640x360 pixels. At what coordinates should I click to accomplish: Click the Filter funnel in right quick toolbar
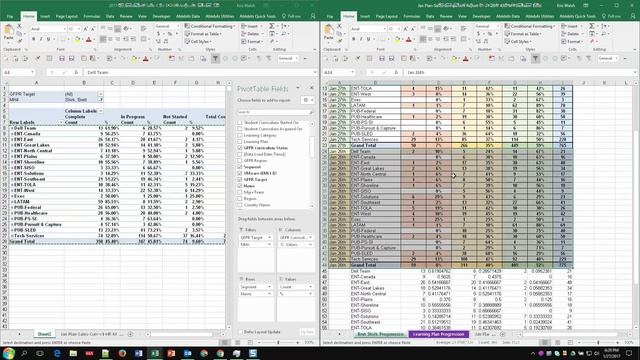(535, 59)
